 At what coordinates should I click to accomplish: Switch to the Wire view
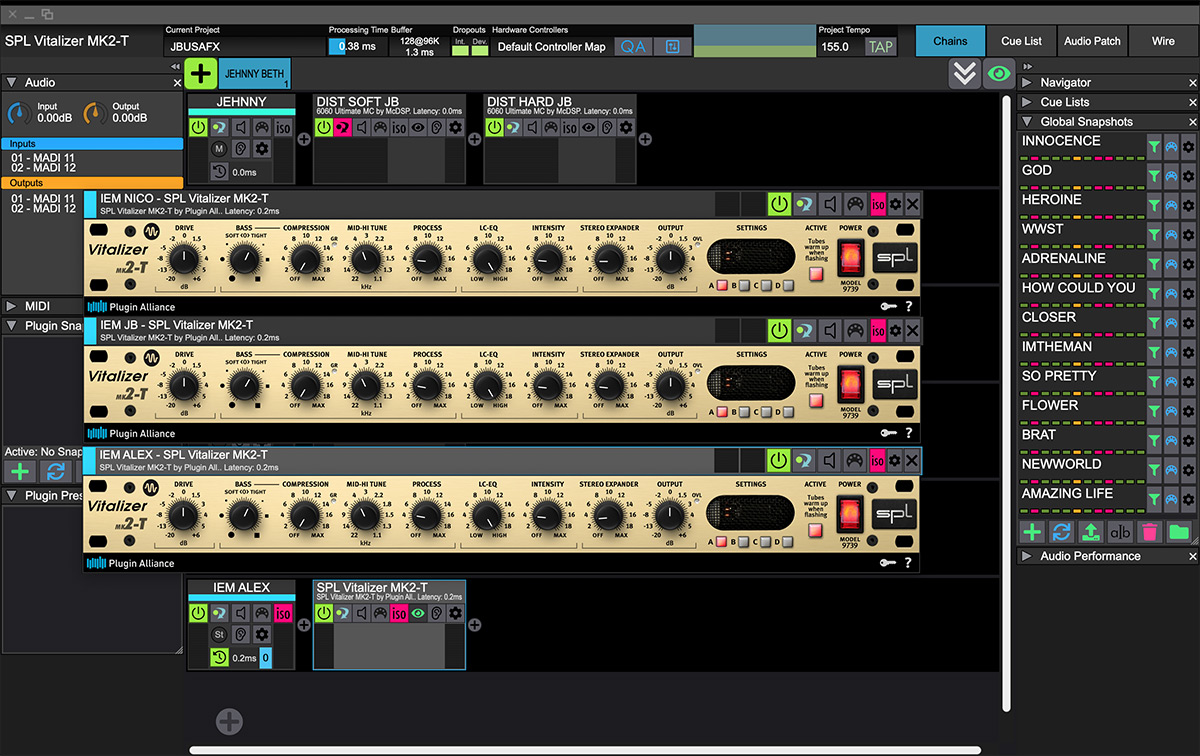(1163, 41)
